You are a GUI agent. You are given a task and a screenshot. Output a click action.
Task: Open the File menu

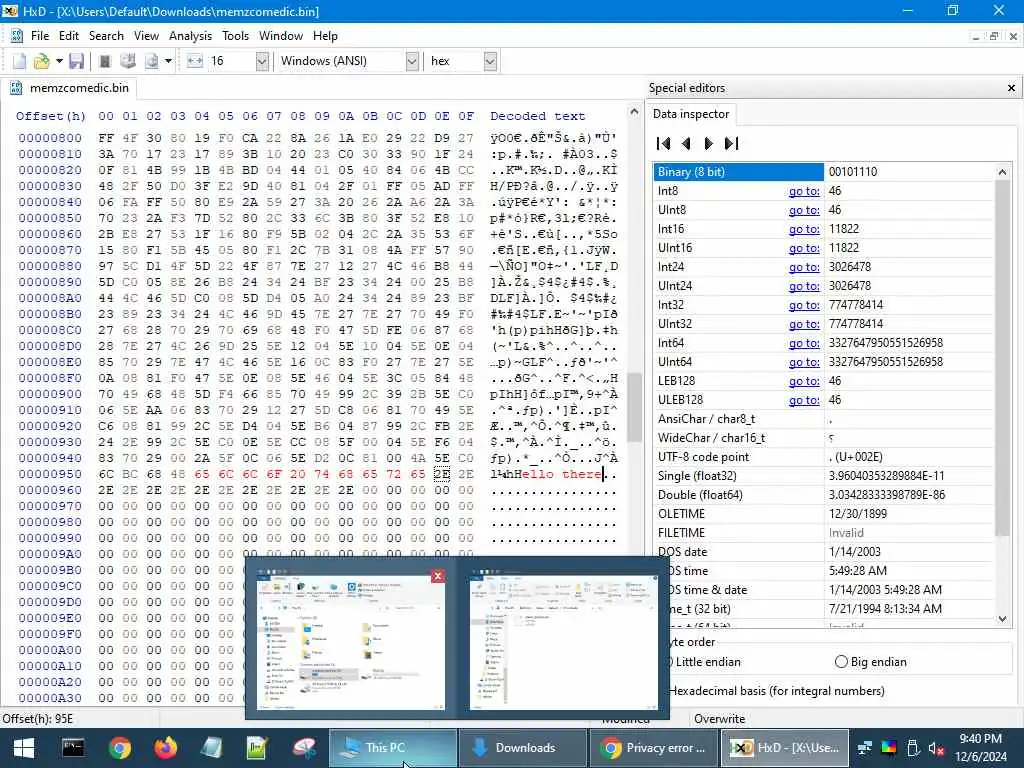pos(40,36)
